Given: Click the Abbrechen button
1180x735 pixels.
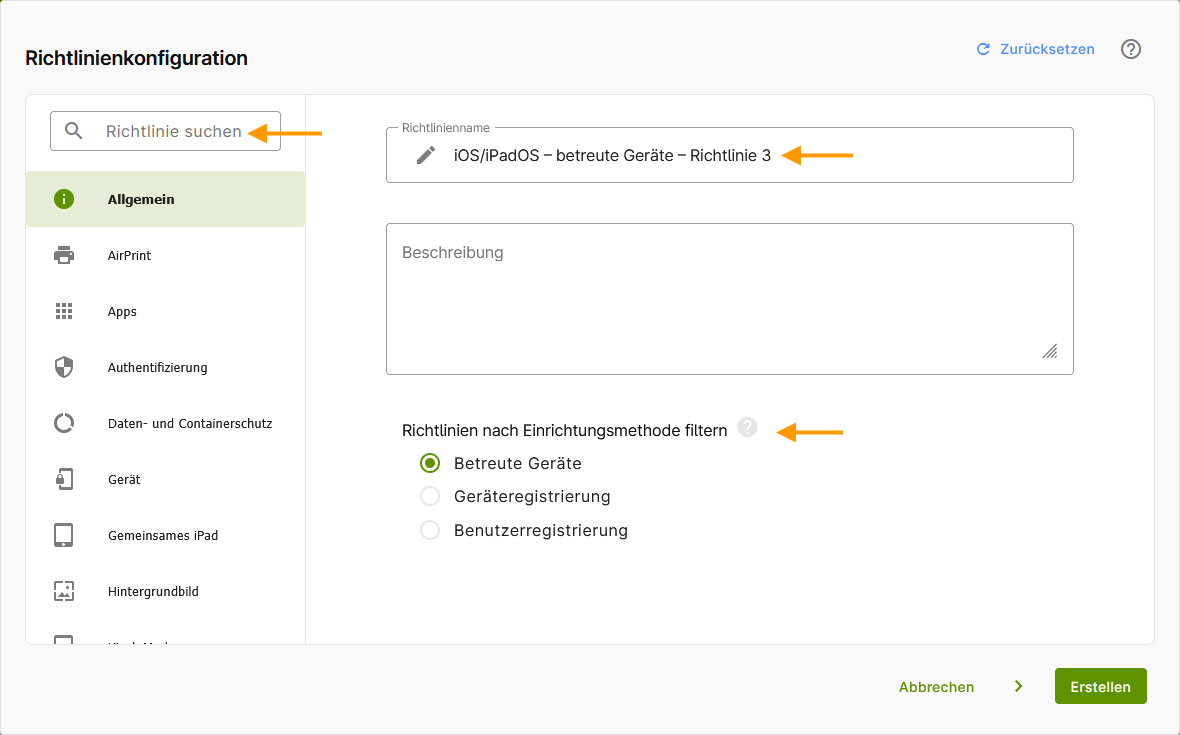Looking at the screenshot, I should click(936, 687).
